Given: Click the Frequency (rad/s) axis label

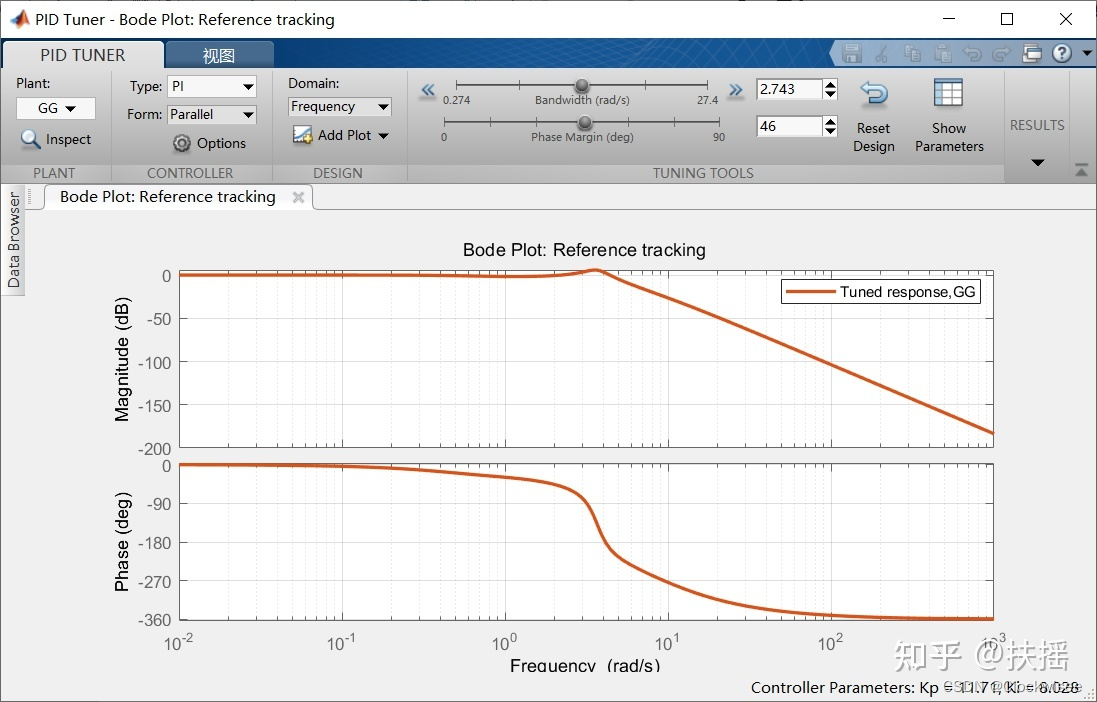Looking at the screenshot, I should tap(585, 665).
